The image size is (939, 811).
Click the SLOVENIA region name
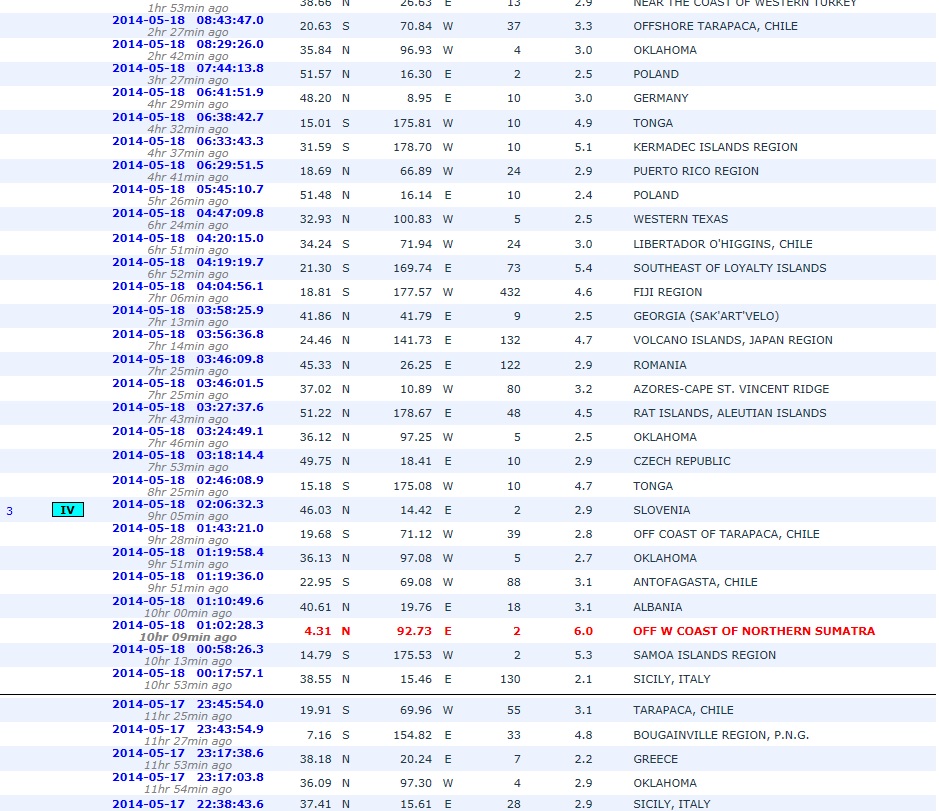pos(662,510)
